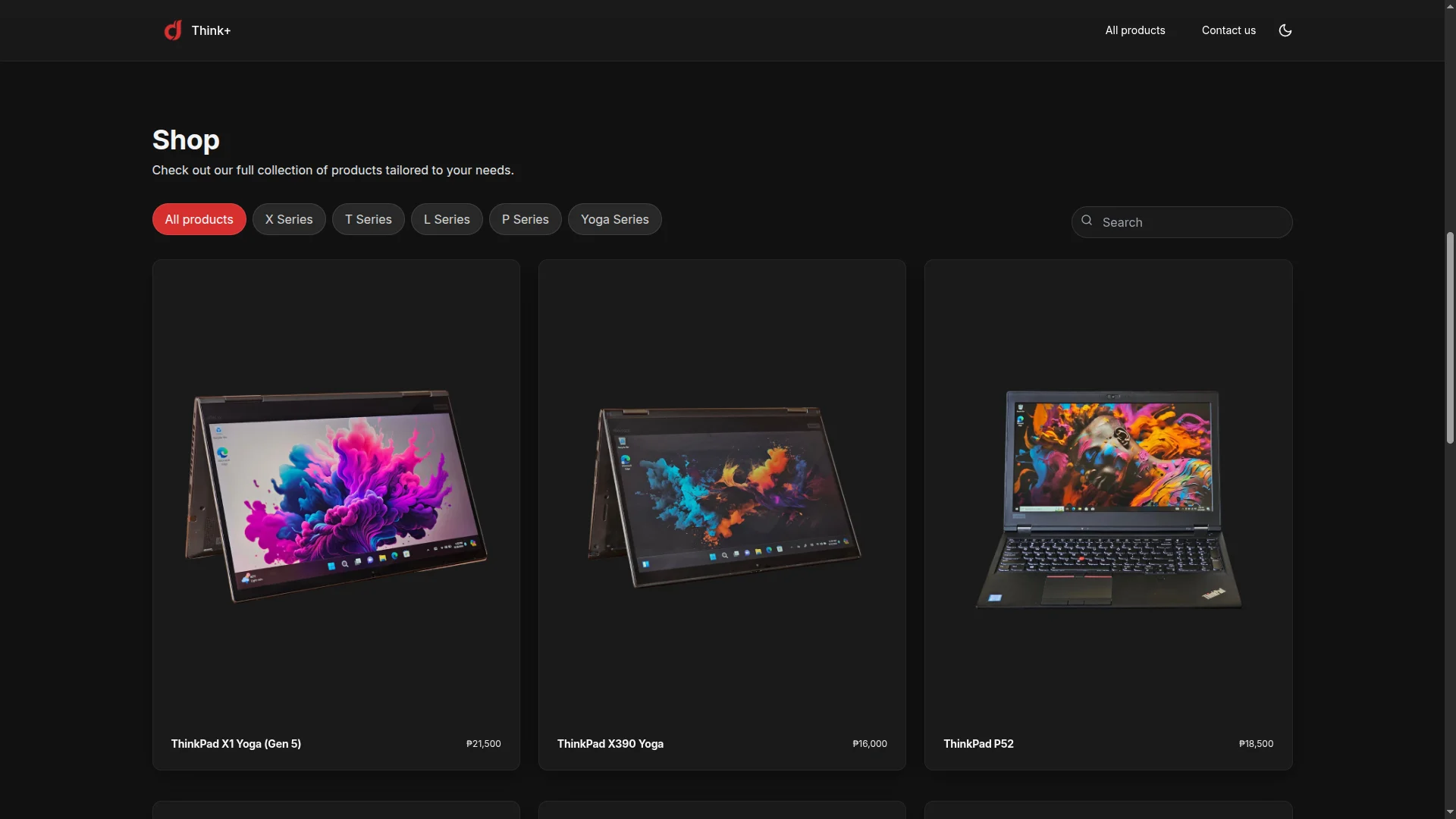Screen dimensions: 1456x819
Task: Toggle dark mode with the moon icon
Action: (x=1285, y=30)
